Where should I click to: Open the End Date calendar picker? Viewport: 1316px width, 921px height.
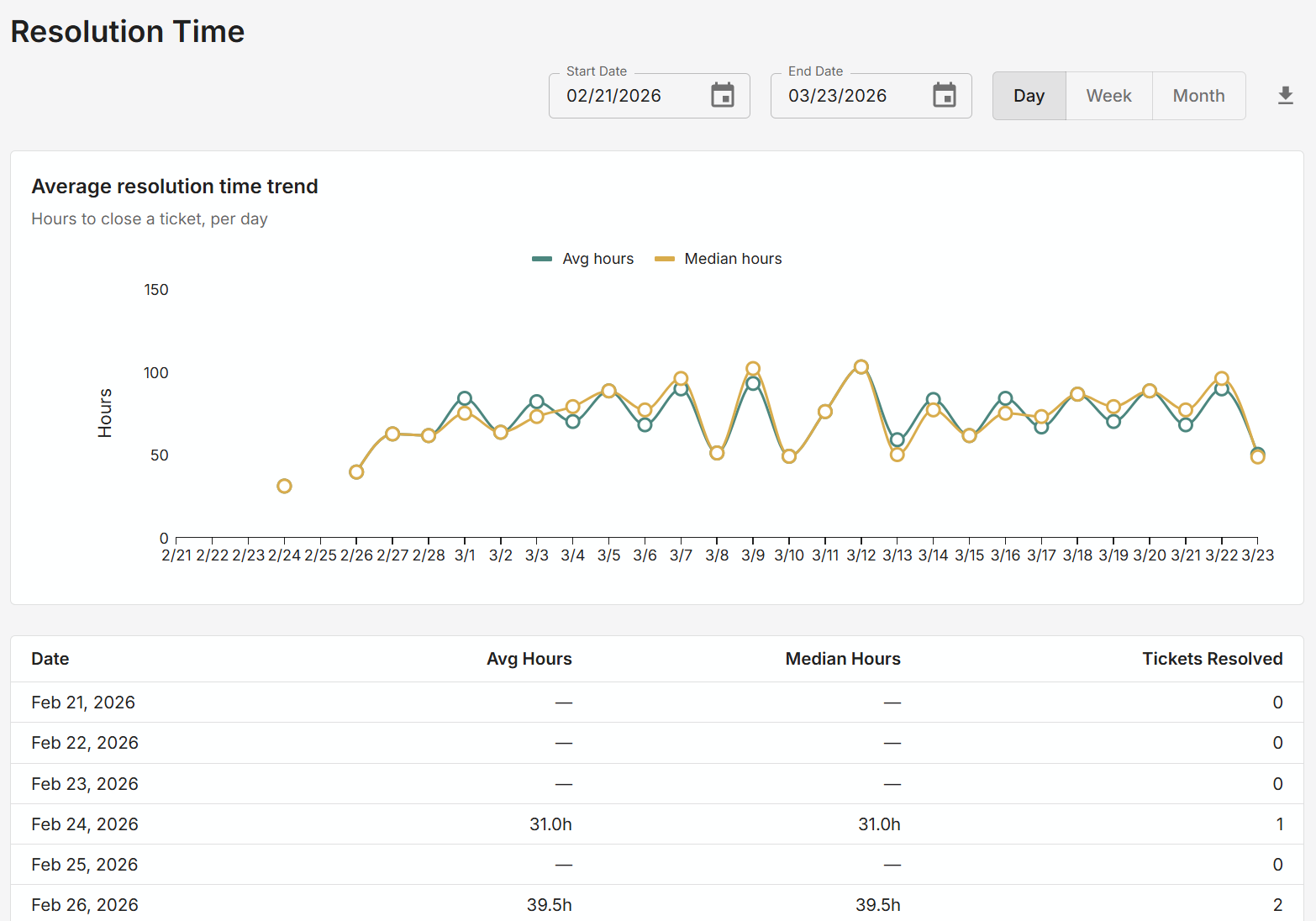[x=944, y=96]
